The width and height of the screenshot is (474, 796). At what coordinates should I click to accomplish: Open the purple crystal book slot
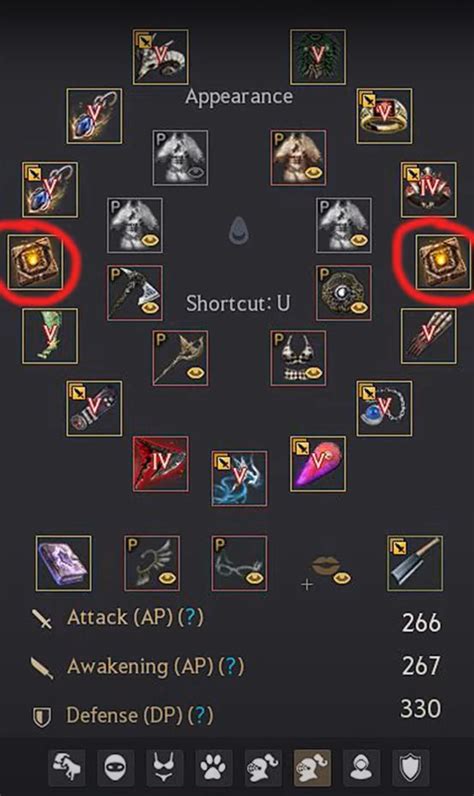click(x=63, y=563)
